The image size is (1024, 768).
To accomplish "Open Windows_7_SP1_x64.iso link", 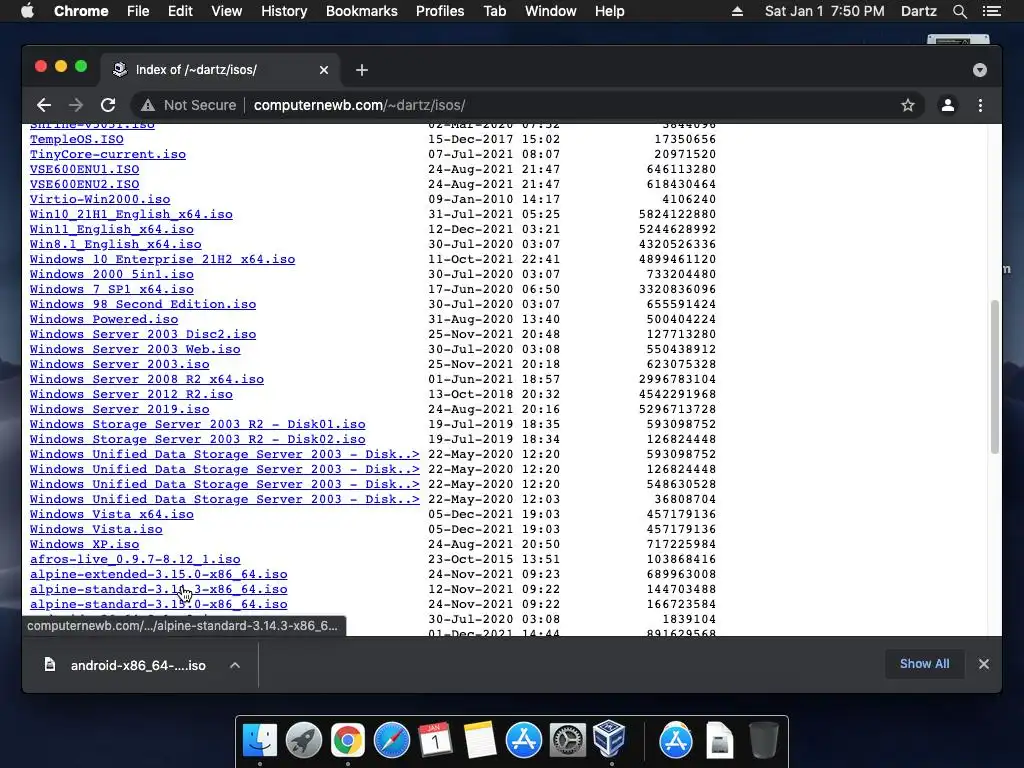I will point(112,289).
